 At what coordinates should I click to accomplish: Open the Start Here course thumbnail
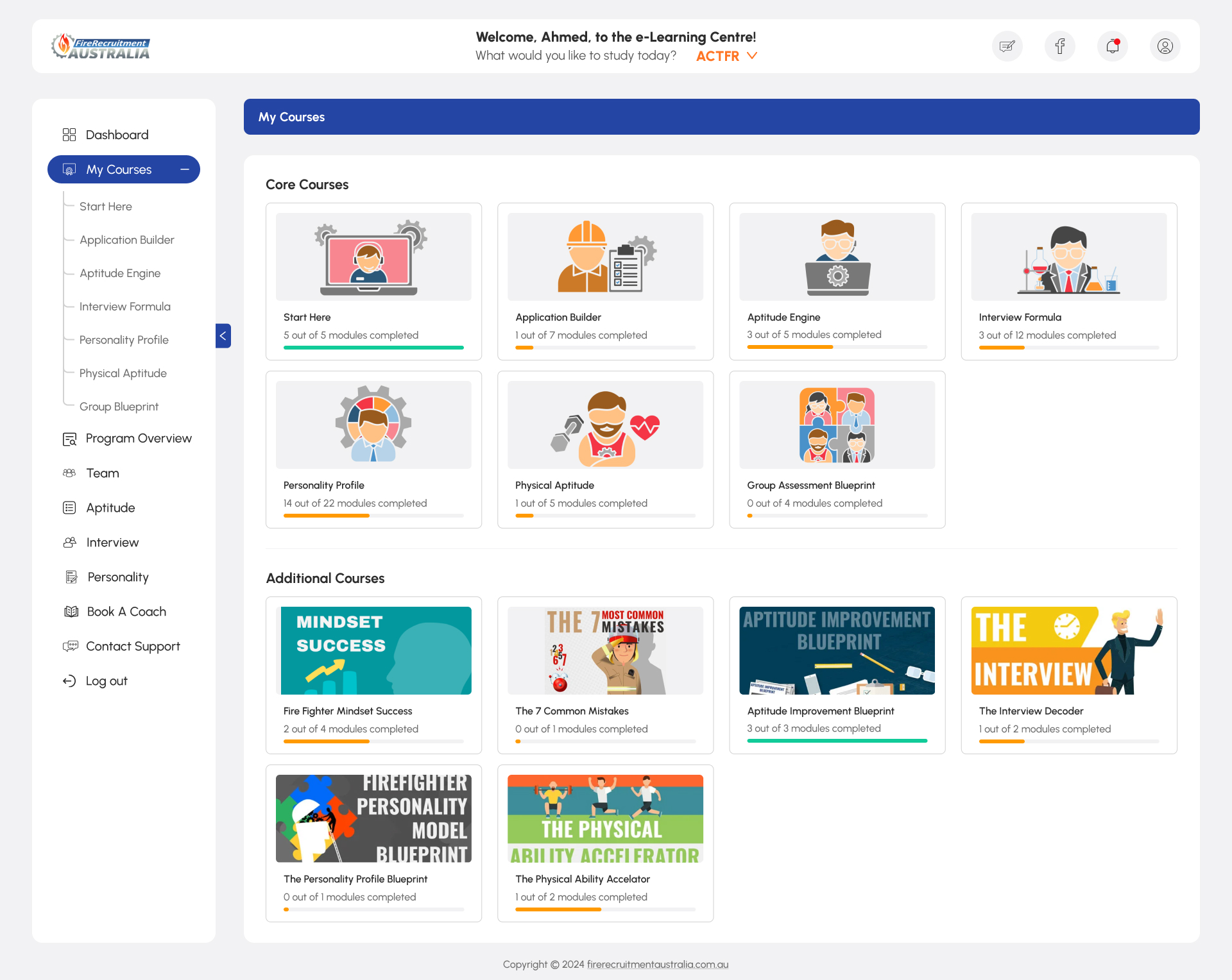[373, 257]
